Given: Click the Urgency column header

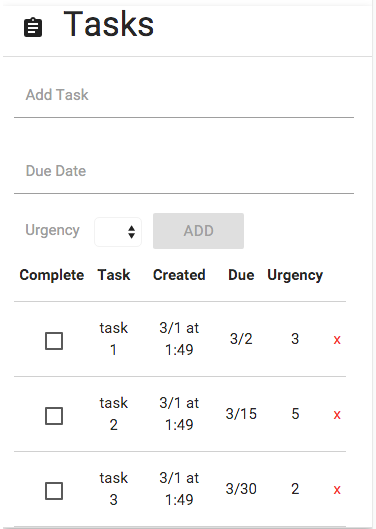Looking at the screenshot, I should tap(295, 276).
